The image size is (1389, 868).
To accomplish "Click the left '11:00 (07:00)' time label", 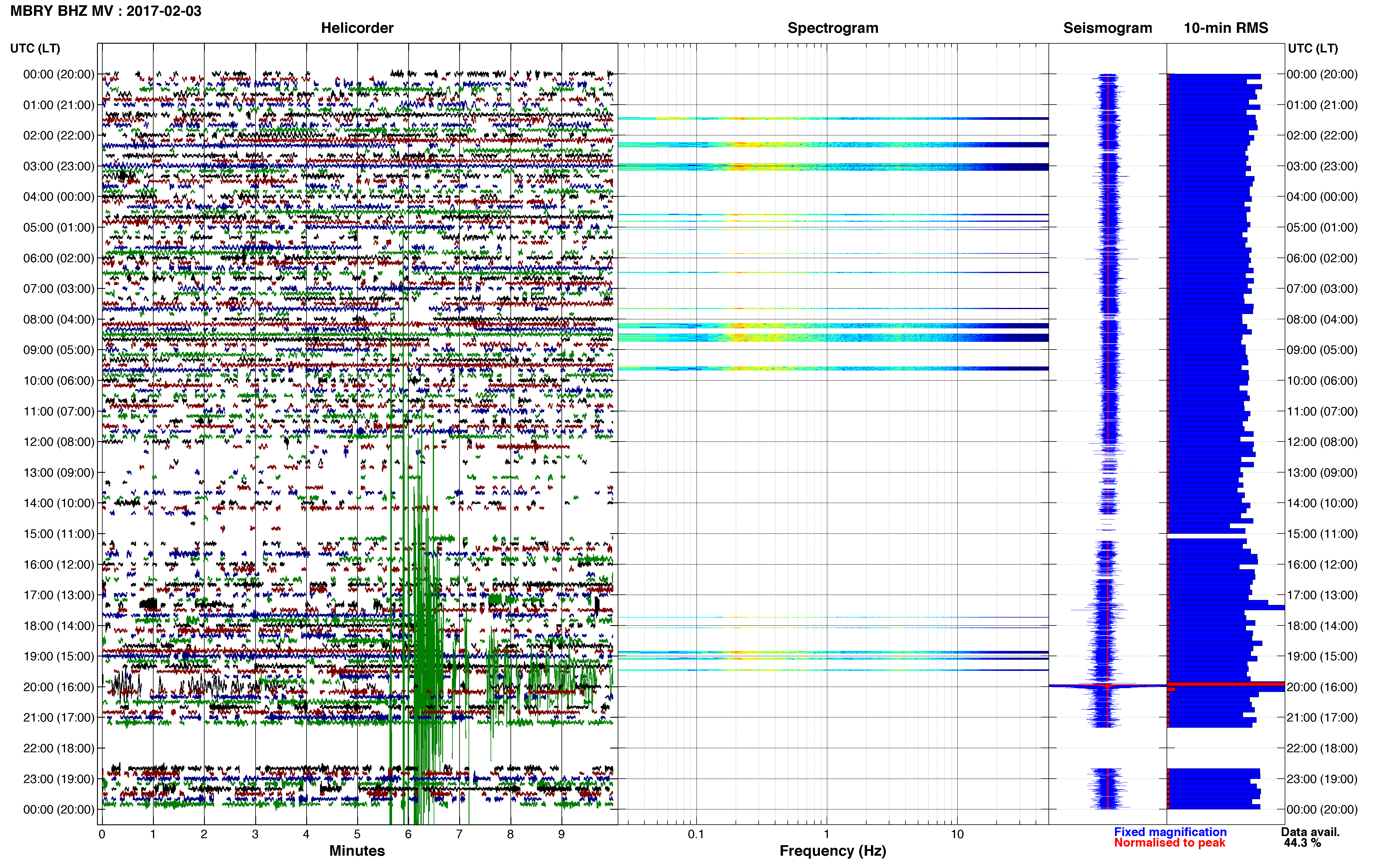I will [x=59, y=411].
